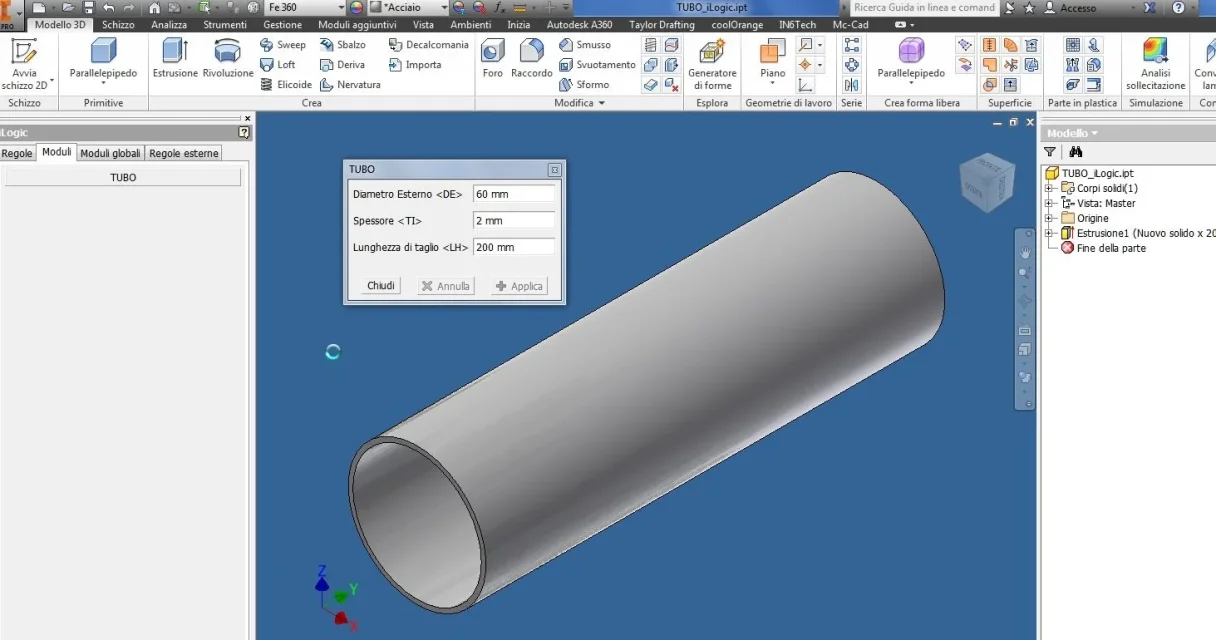Image resolution: width=1216 pixels, height=640 pixels.
Task: Click the binoculars find icon in Modello panel
Action: (1076, 152)
